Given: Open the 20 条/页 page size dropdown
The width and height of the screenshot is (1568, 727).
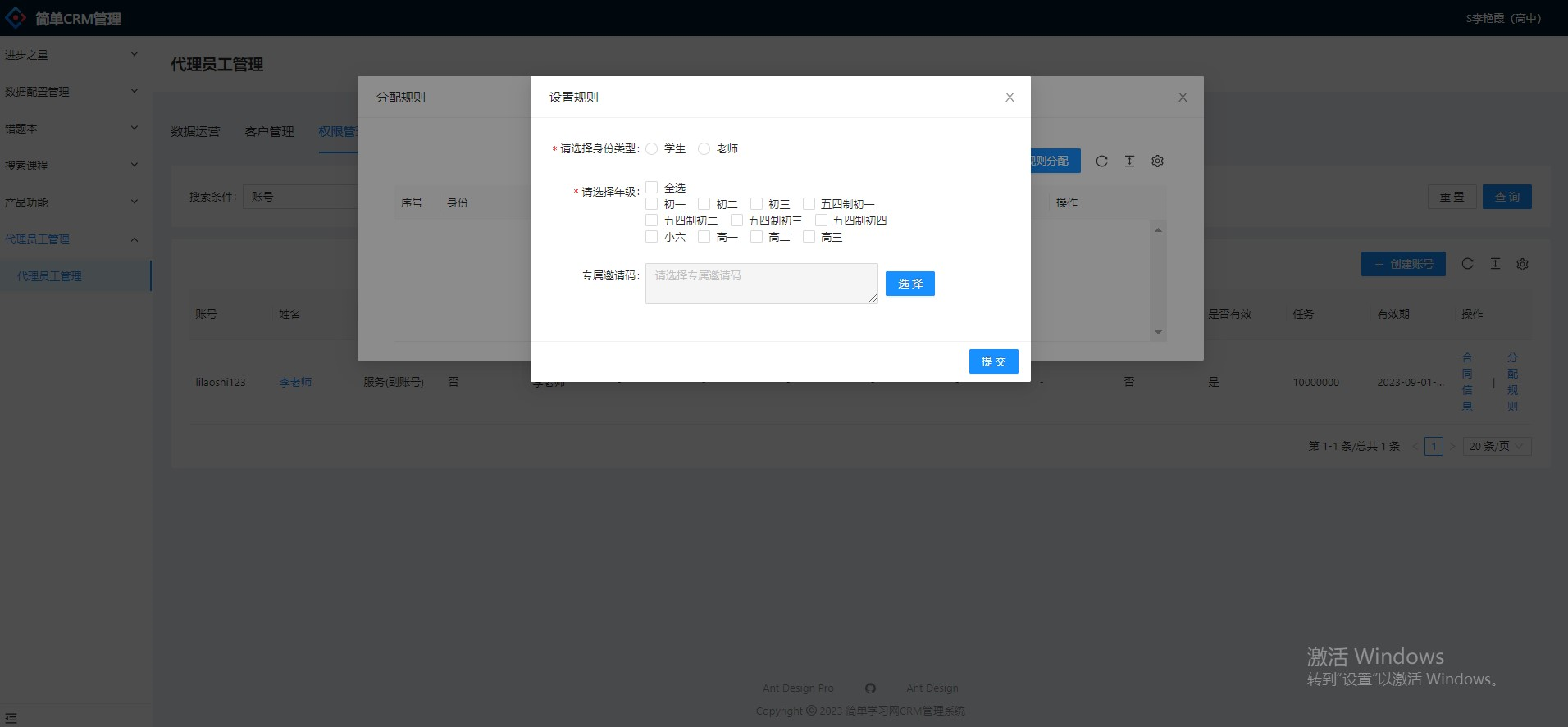Looking at the screenshot, I should pyautogui.click(x=1496, y=447).
